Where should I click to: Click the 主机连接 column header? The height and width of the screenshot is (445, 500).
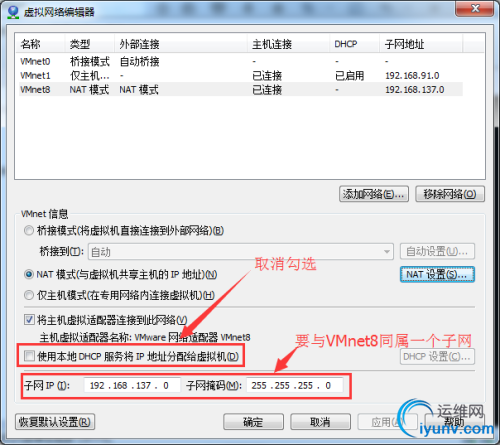pos(288,44)
